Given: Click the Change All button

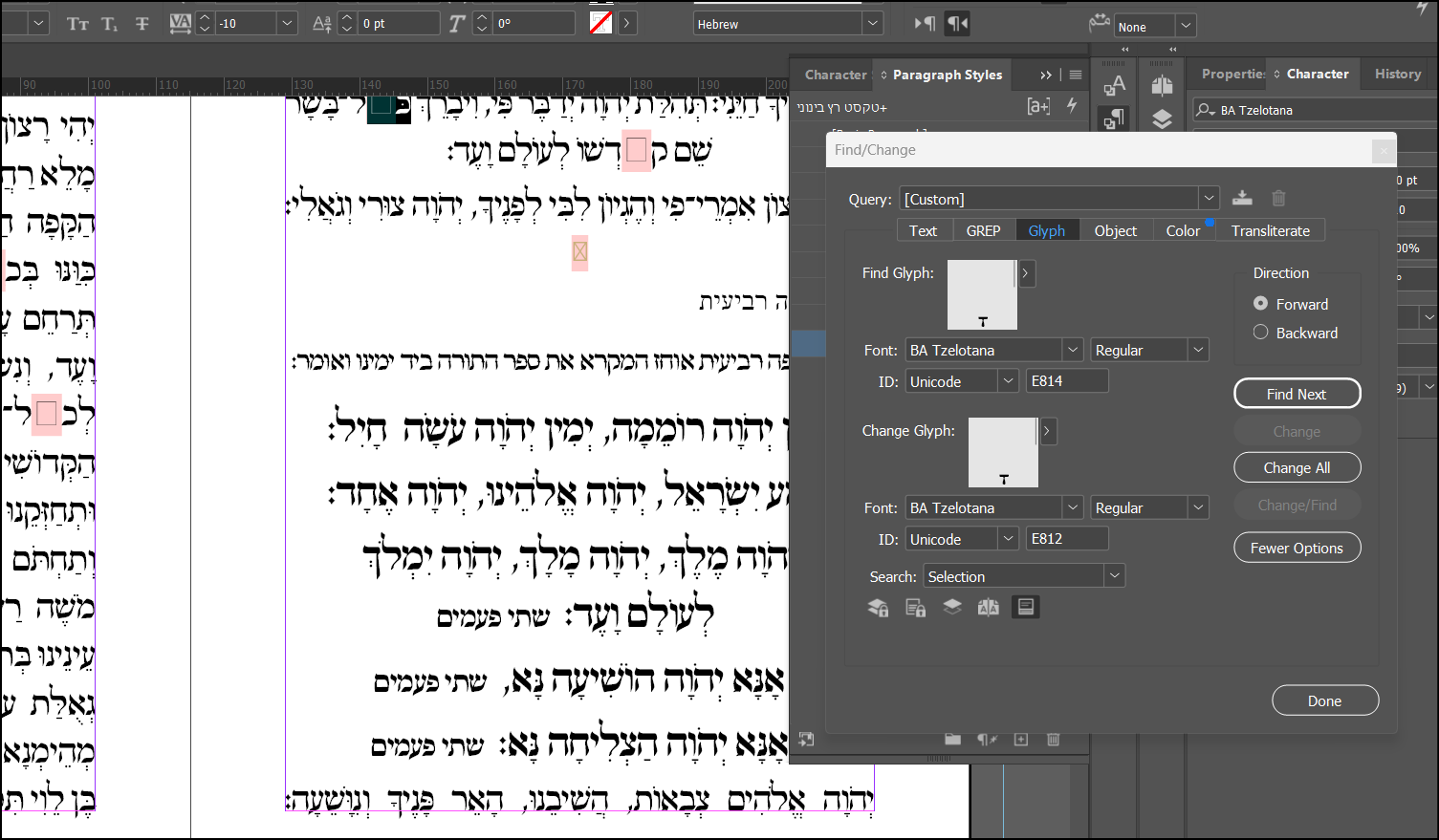Looking at the screenshot, I should 1297,467.
